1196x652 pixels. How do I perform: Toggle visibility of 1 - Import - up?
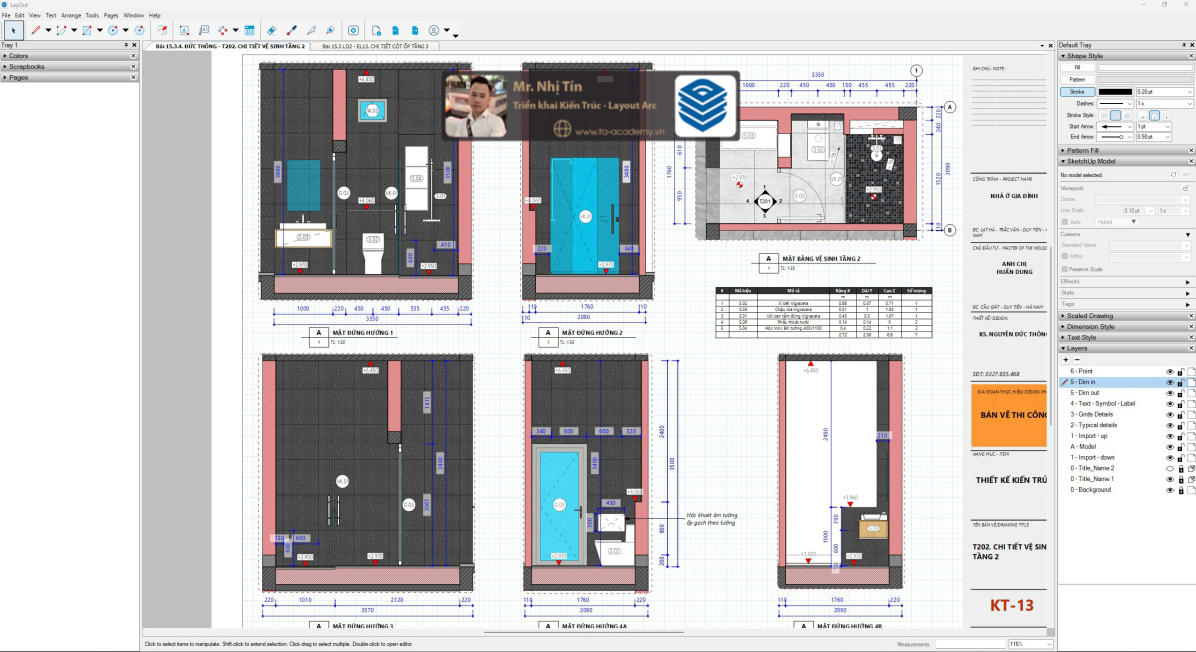(1169, 436)
